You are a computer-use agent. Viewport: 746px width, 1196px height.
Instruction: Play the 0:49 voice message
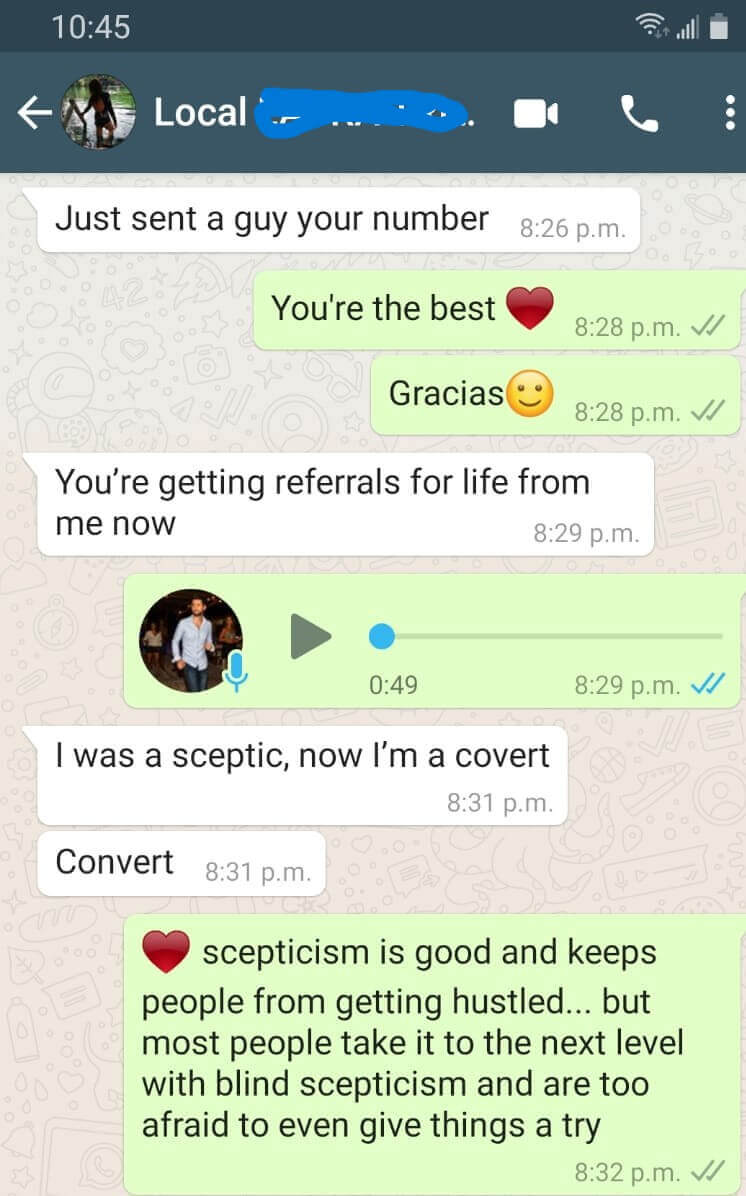click(x=310, y=636)
